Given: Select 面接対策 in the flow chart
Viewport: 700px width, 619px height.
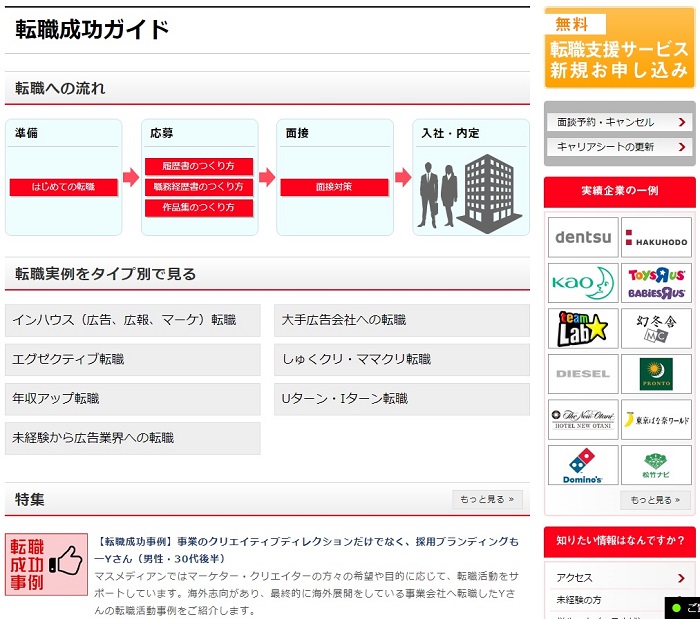Looking at the screenshot, I should tap(334, 187).
